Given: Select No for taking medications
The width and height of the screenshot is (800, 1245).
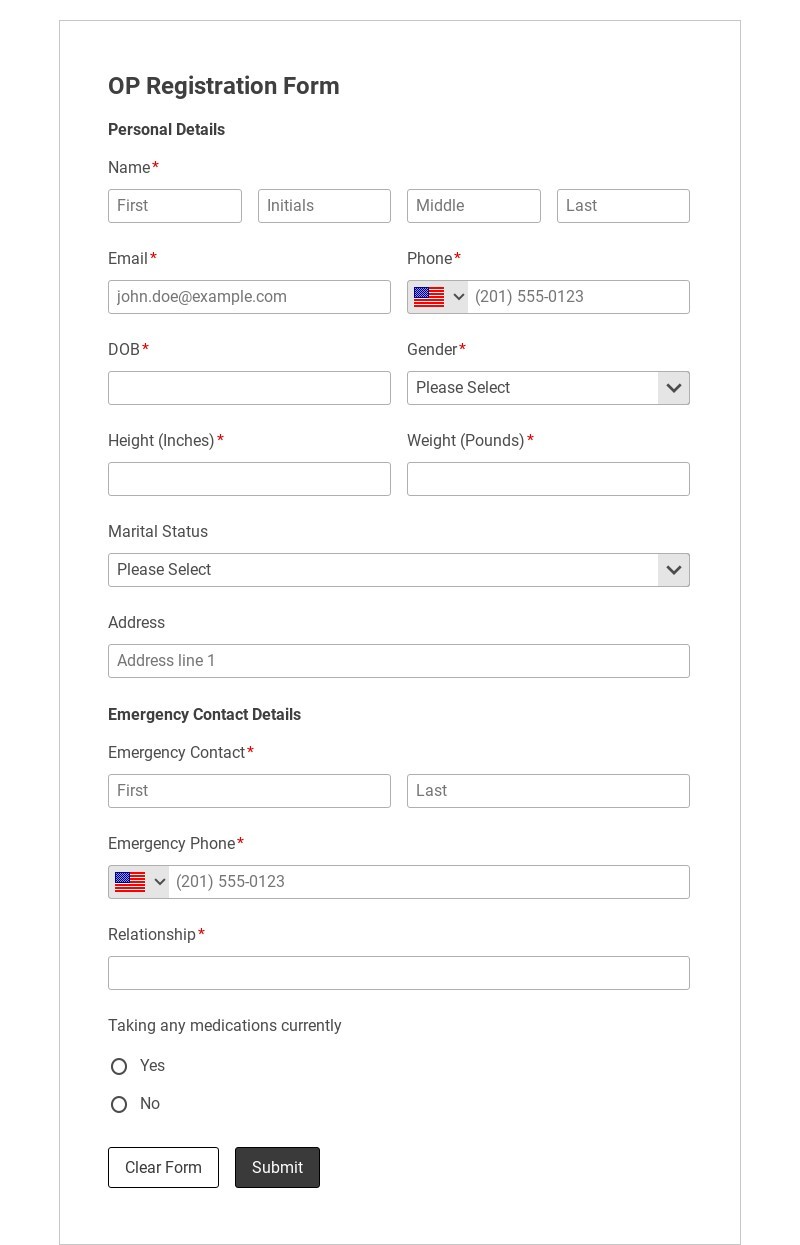Looking at the screenshot, I should coord(119,1104).
